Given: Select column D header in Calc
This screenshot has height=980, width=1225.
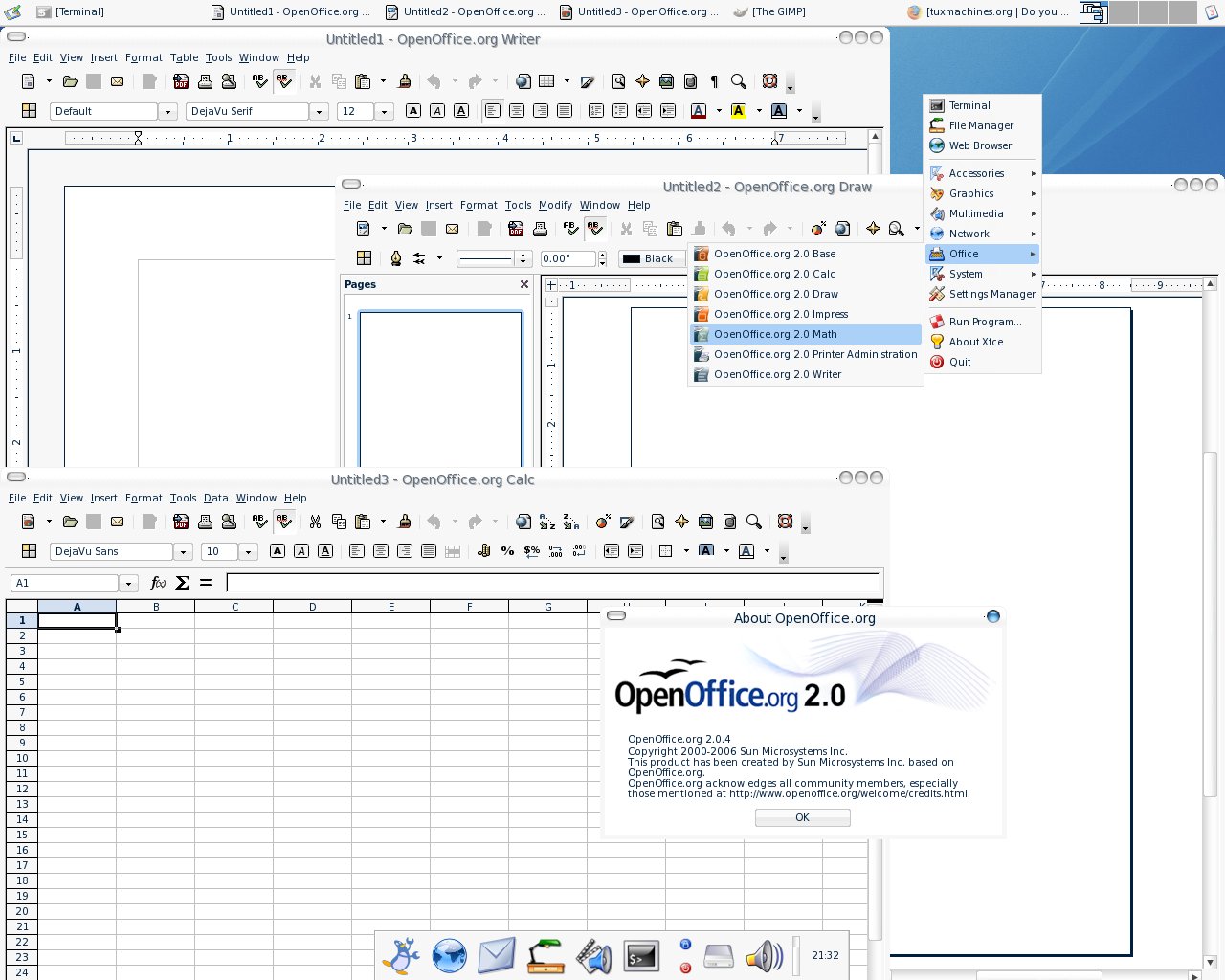Looking at the screenshot, I should point(312,607).
